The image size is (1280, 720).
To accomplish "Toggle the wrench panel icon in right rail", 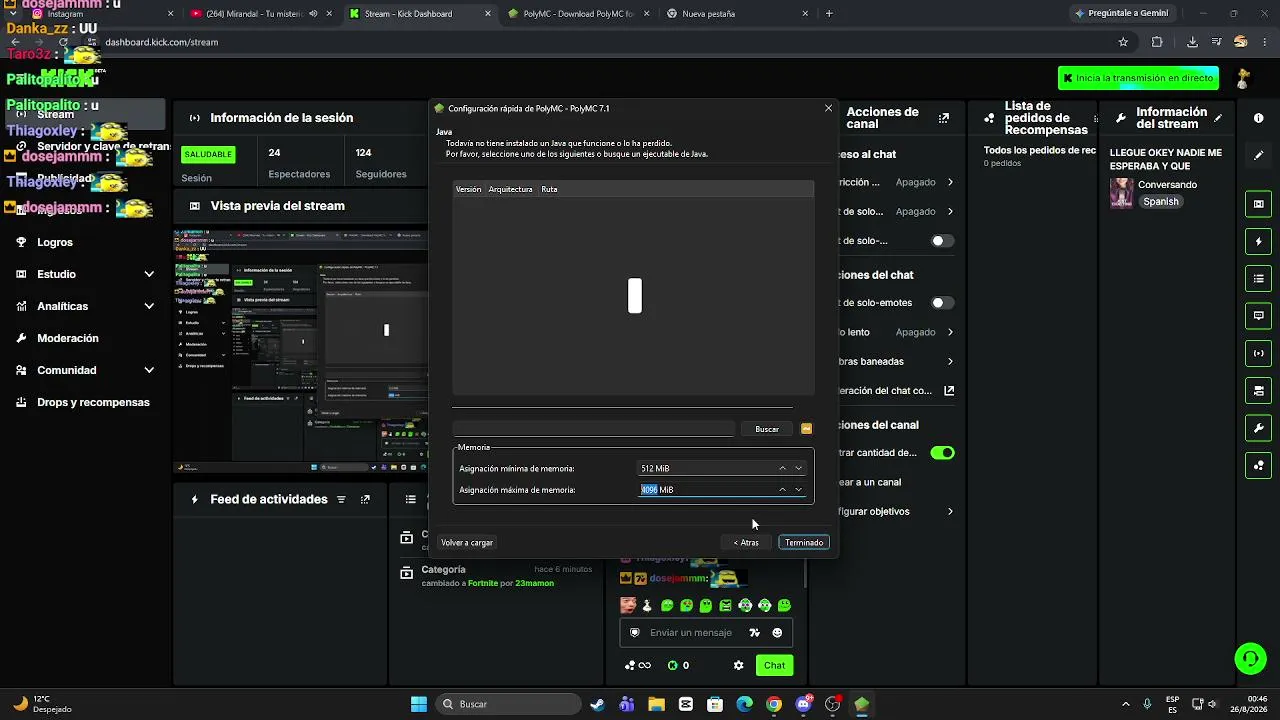I will 1259,428.
